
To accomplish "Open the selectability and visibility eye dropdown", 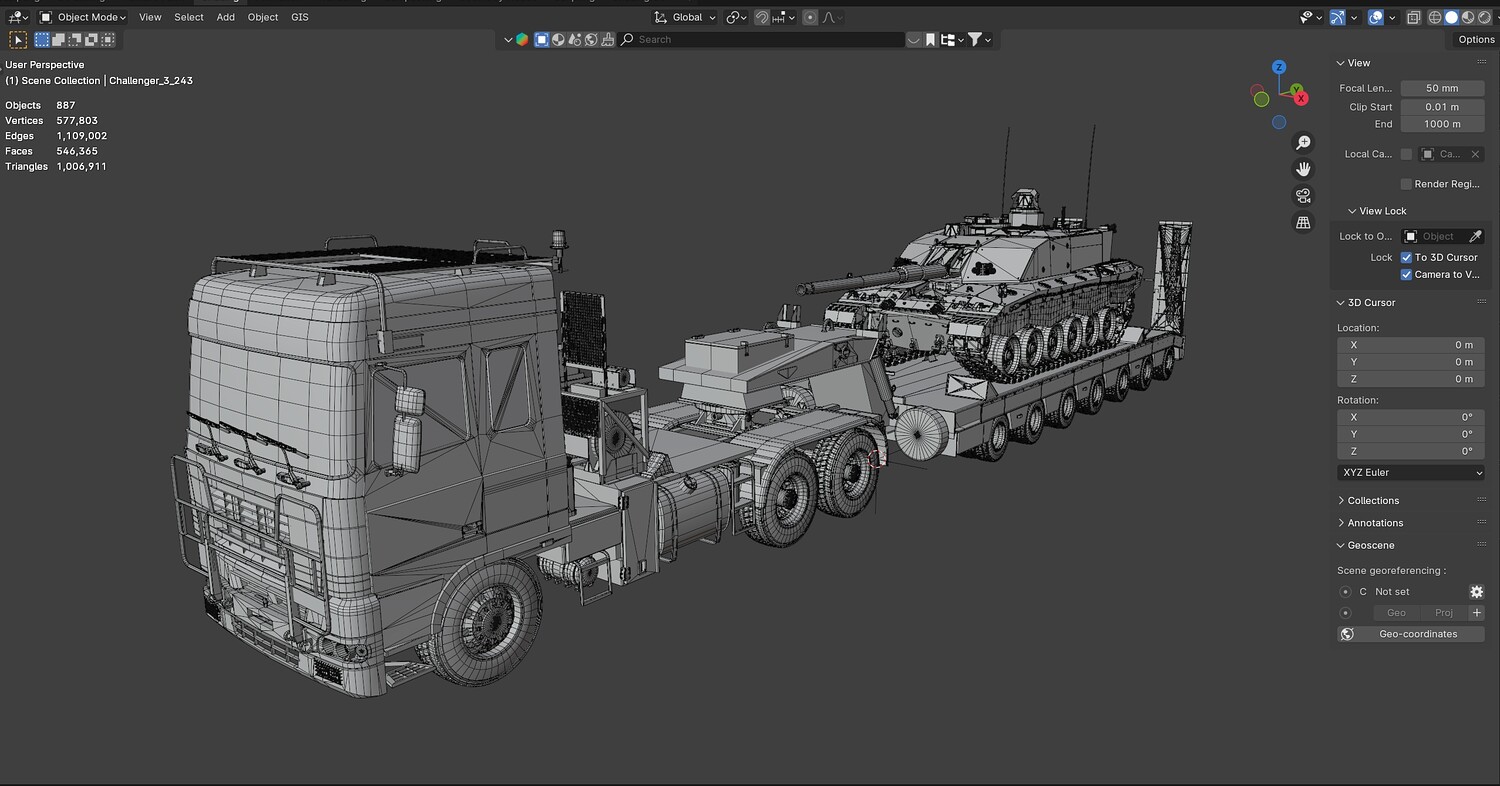I will 1310,17.
